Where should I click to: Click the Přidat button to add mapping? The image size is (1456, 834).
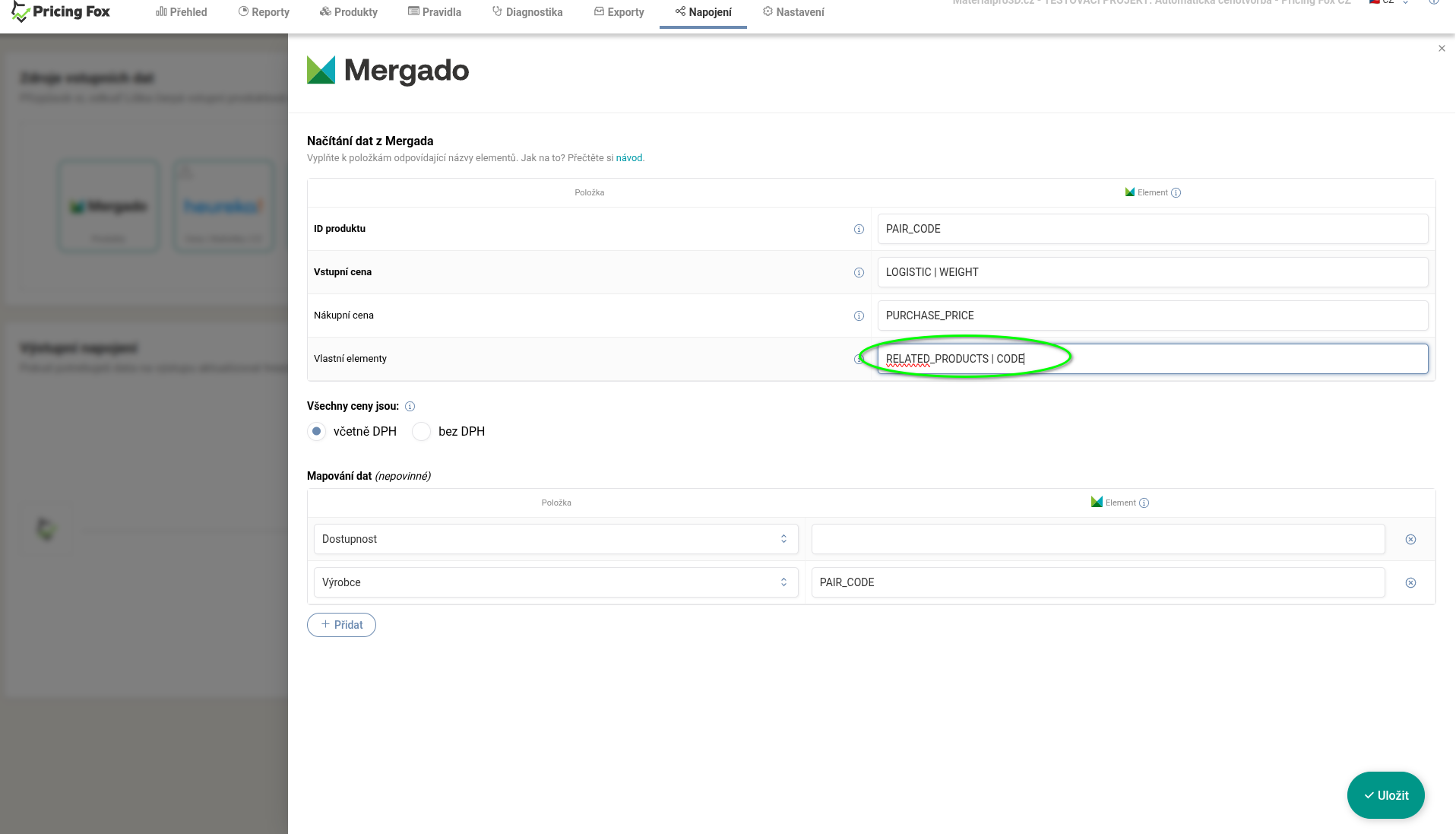[x=341, y=625]
